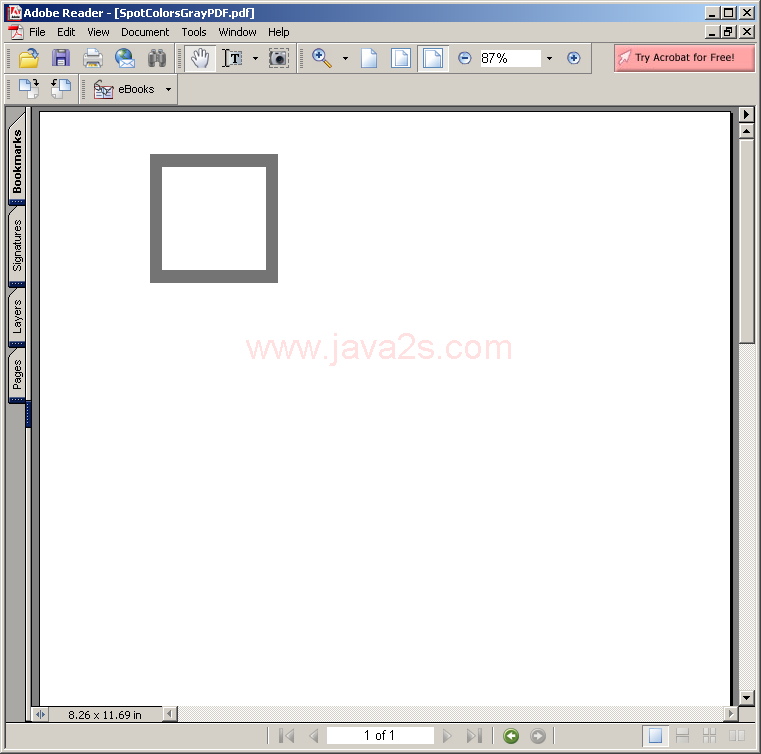761x754 pixels.
Task: Select the Zoom In magnifier tool
Action: pos(321,58)
